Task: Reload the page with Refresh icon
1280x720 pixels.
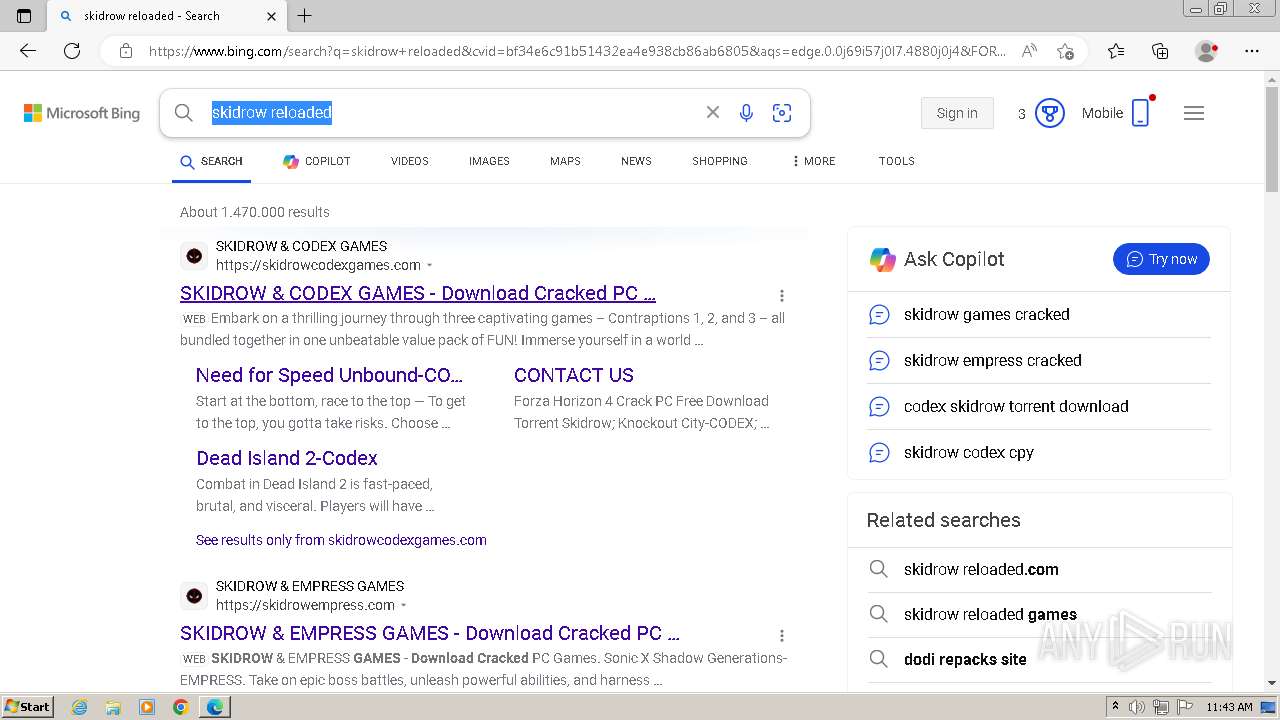Action: (72, 51)
